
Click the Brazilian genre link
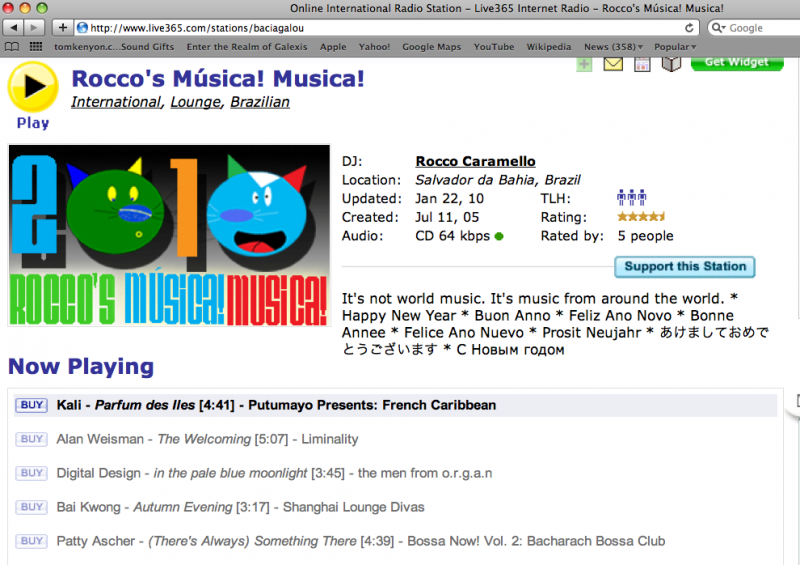point(260,102)
